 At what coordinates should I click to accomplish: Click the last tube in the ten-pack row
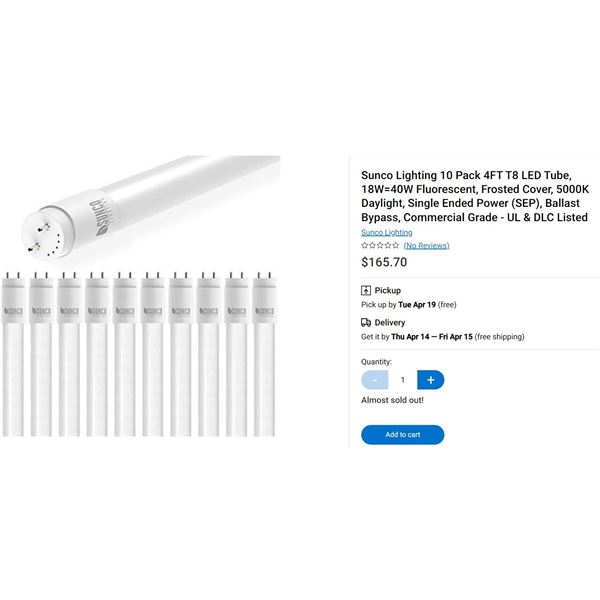point(264,354)
